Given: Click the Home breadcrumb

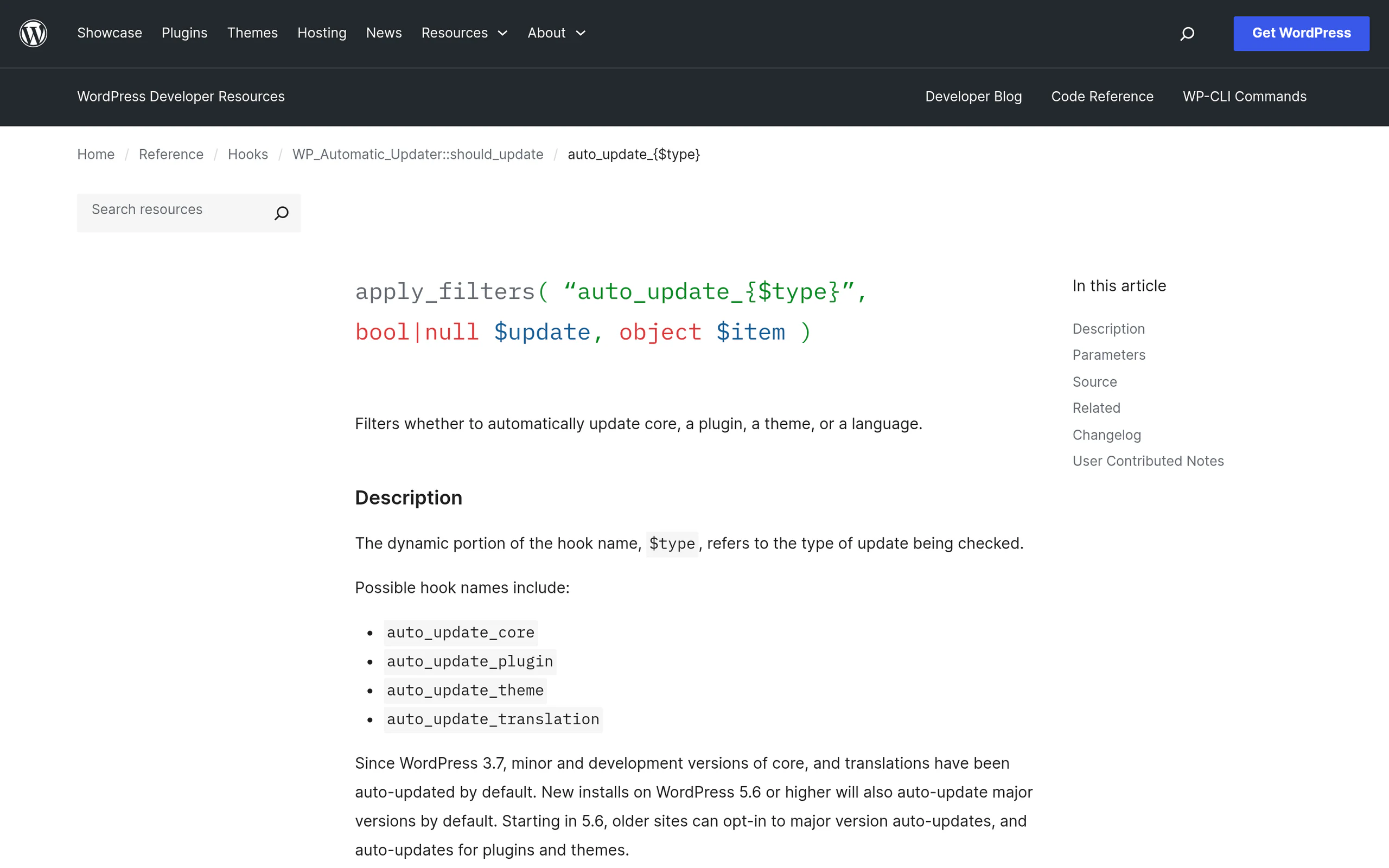Looking at the screenshot, I should pos(96,155).
